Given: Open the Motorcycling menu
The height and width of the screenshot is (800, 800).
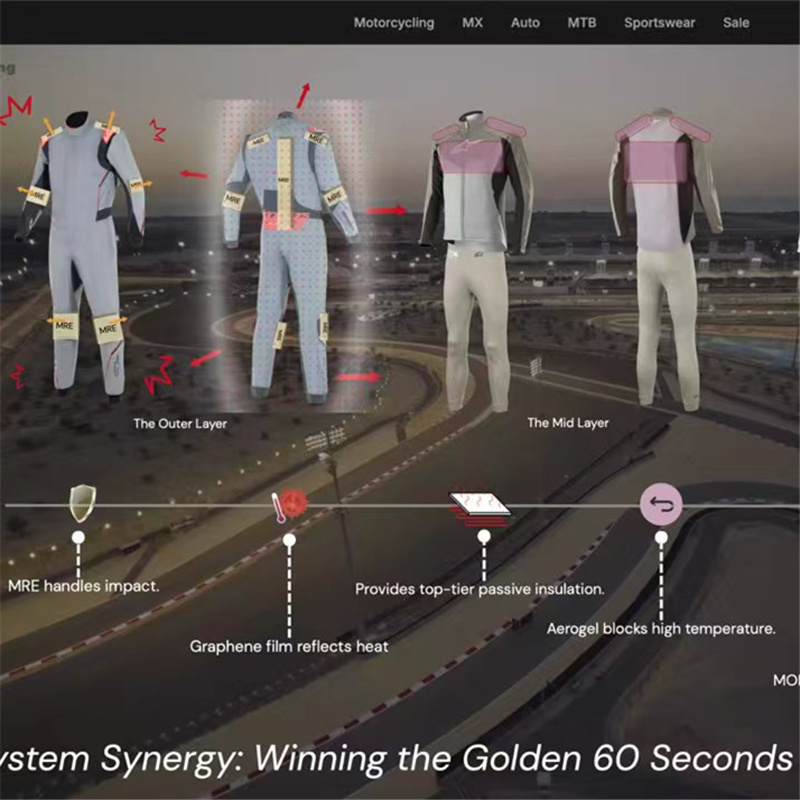Looking at the screenshot, I should [394, 23].
